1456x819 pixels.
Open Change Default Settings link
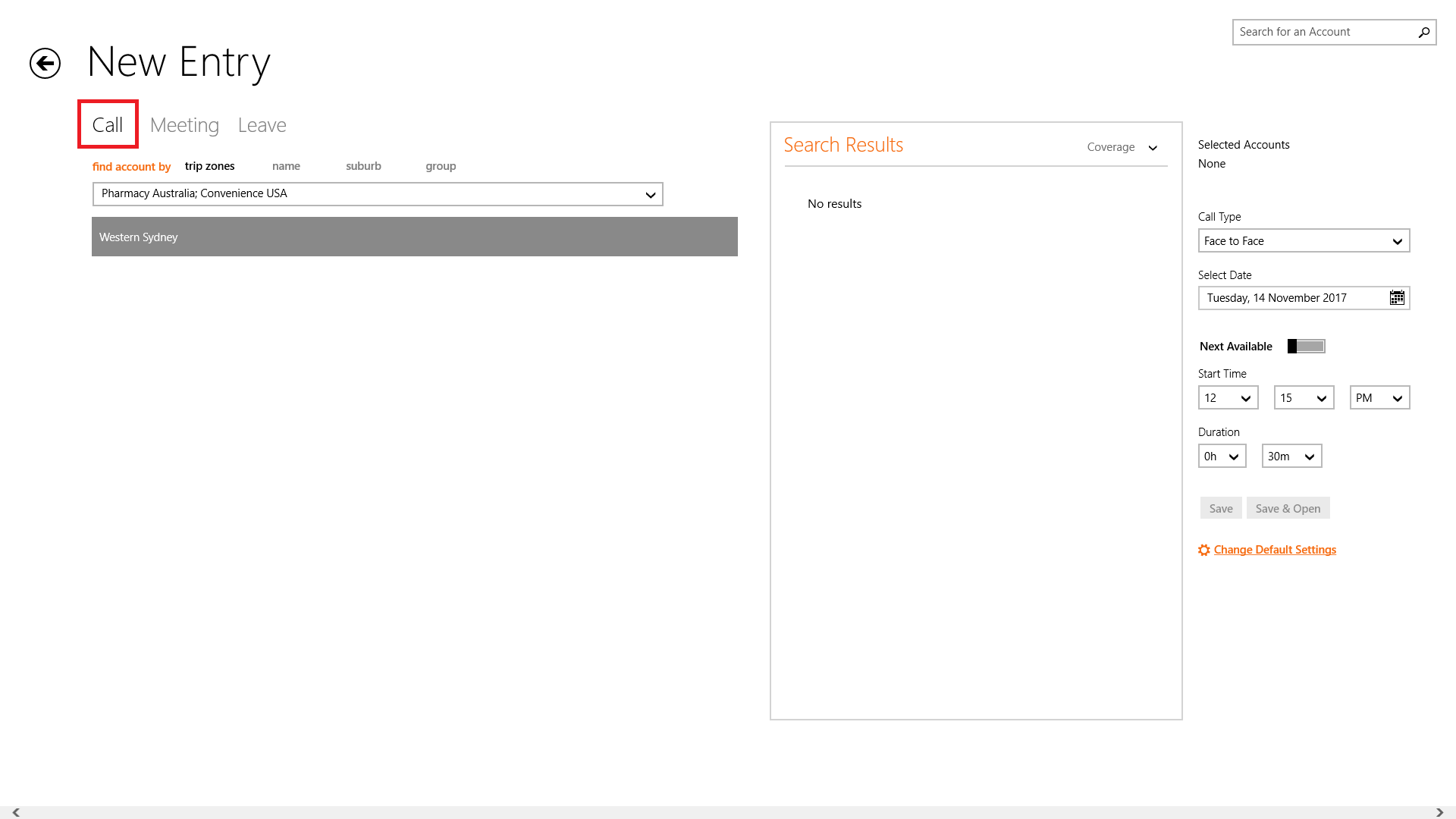pos(1274,550)
